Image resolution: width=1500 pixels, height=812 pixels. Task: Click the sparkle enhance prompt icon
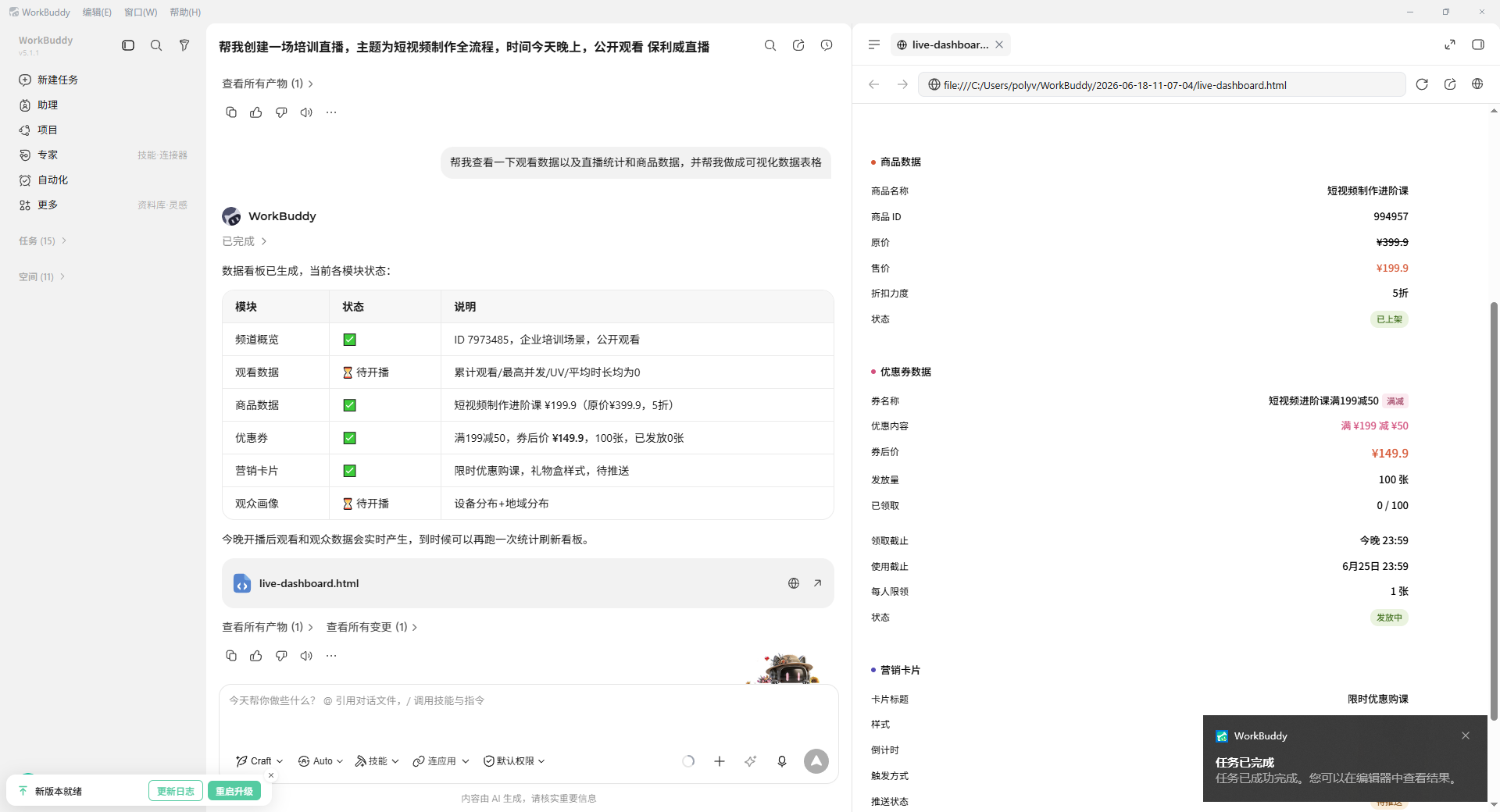coord(750,761)
